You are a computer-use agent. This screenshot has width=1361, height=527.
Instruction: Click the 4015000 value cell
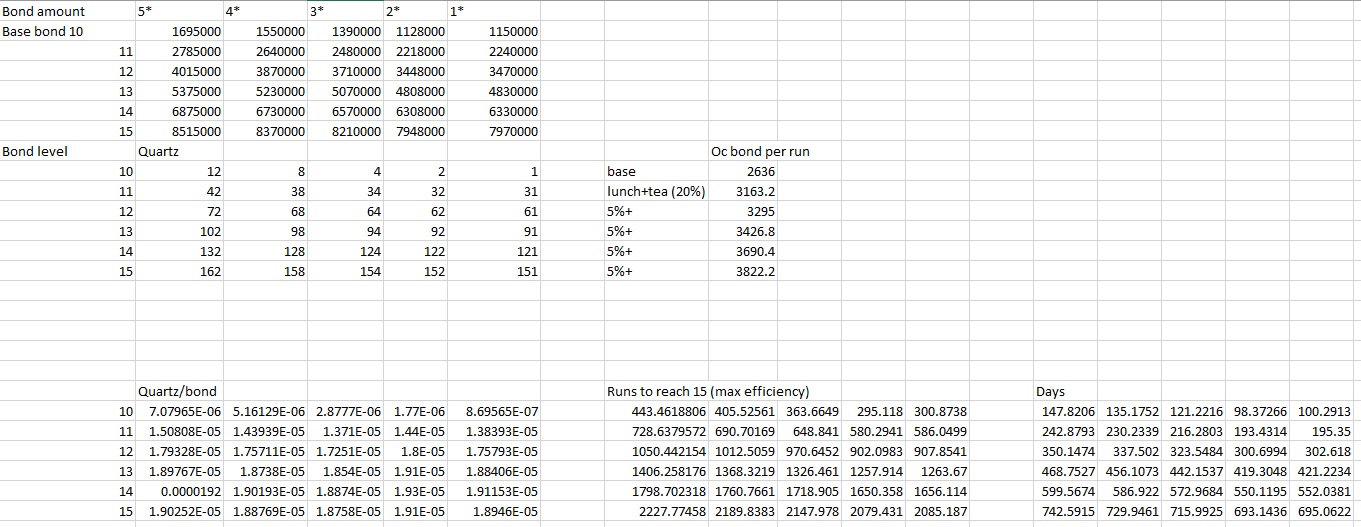pyautogui.click(x=179, y=71)
